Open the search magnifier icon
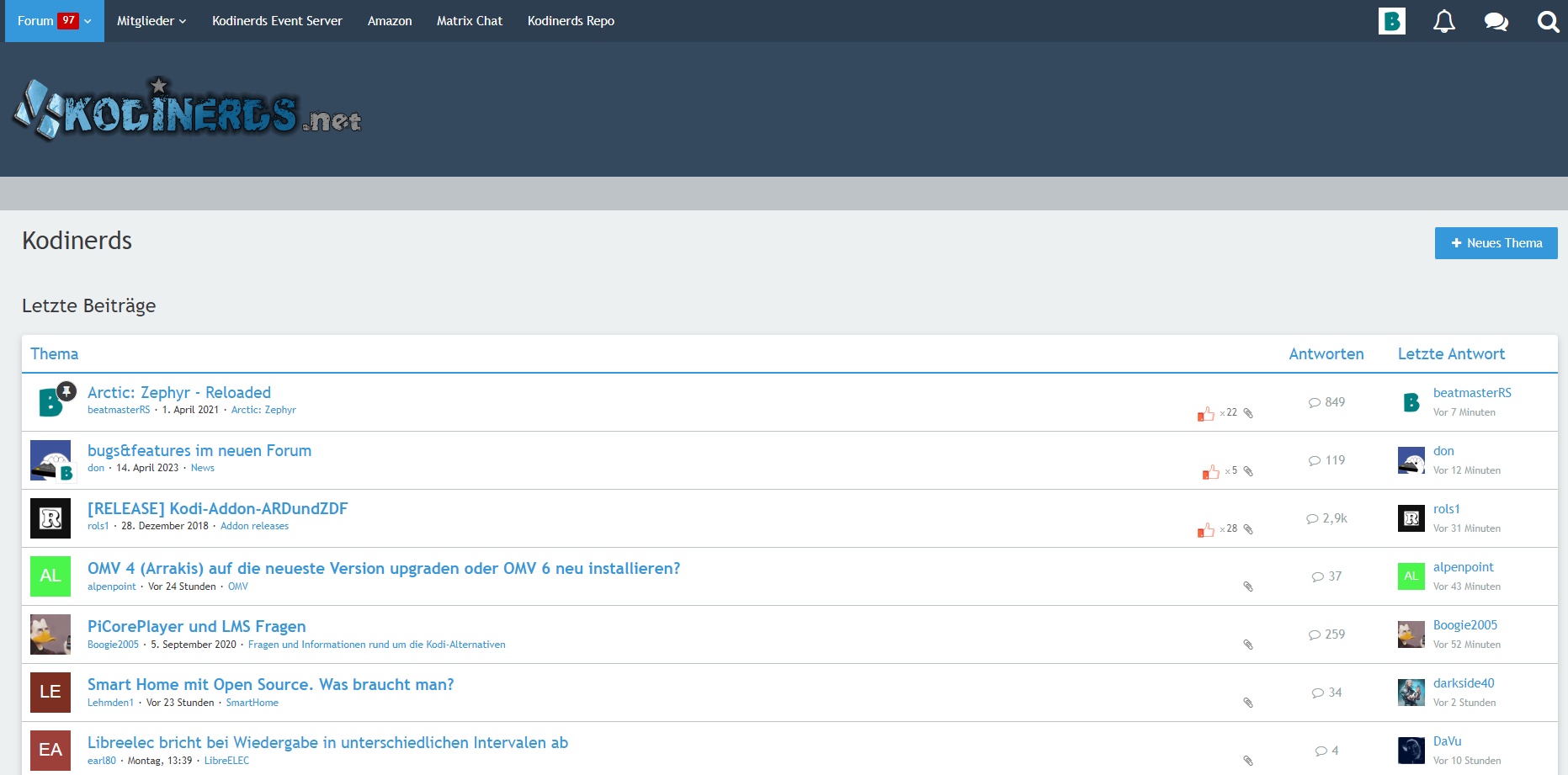The image size is (1568, 775). tap(1548, 21)
